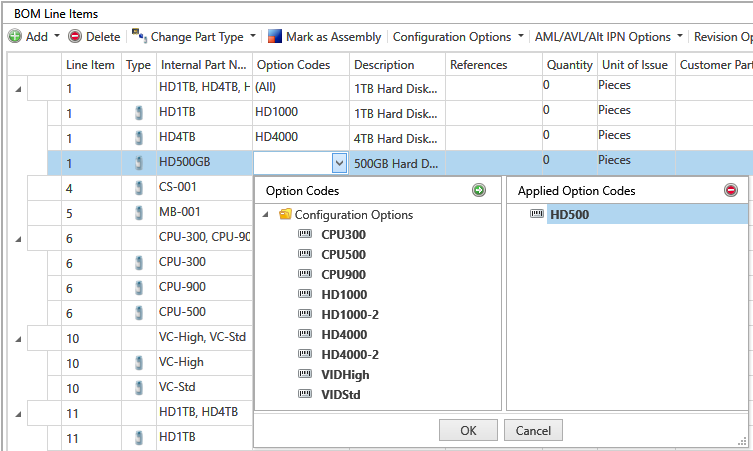
Task: Click the OK button
Action: click(x=469, y=430)
